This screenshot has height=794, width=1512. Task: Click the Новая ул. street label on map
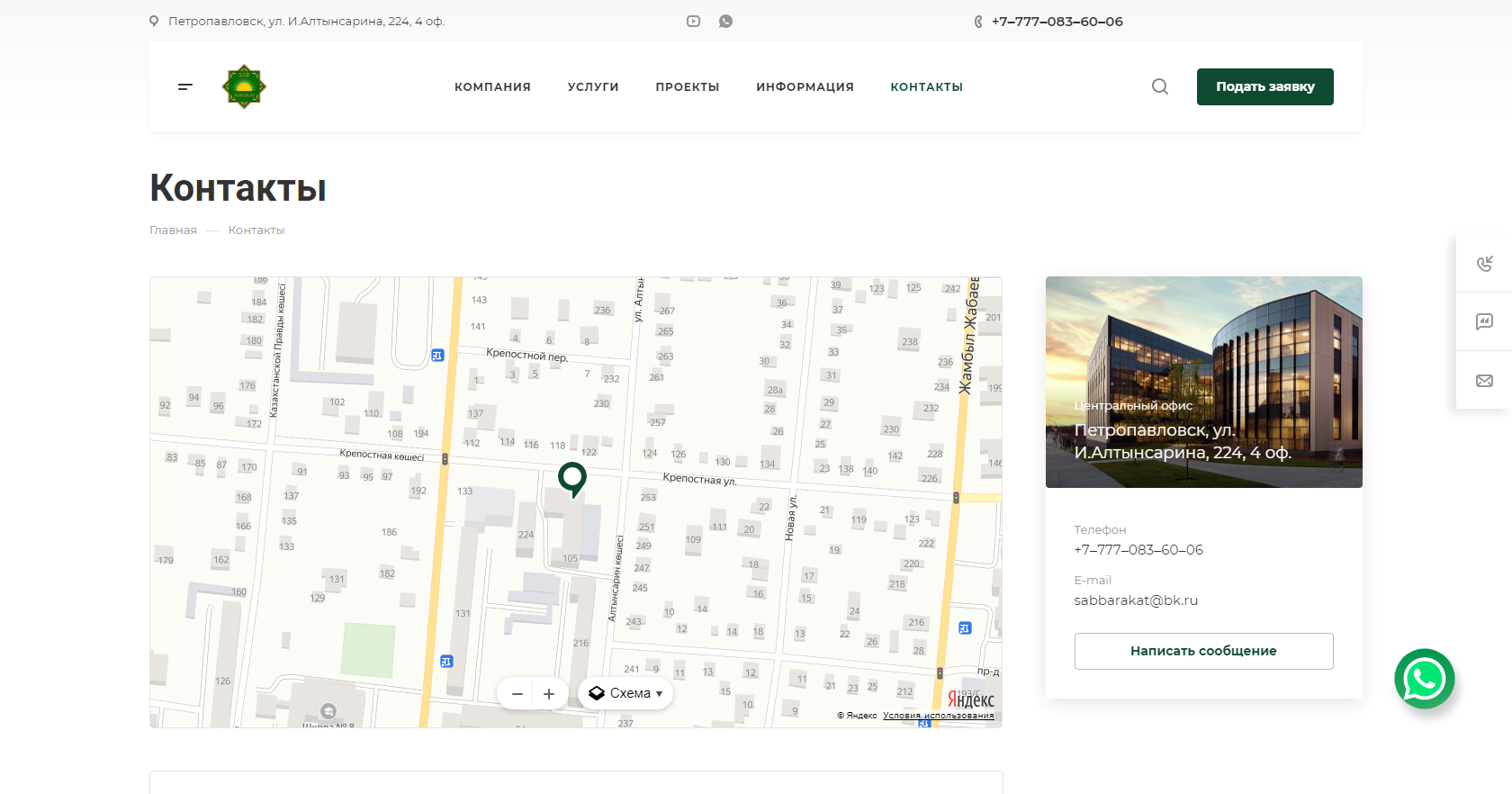click(x=791, y=519)
